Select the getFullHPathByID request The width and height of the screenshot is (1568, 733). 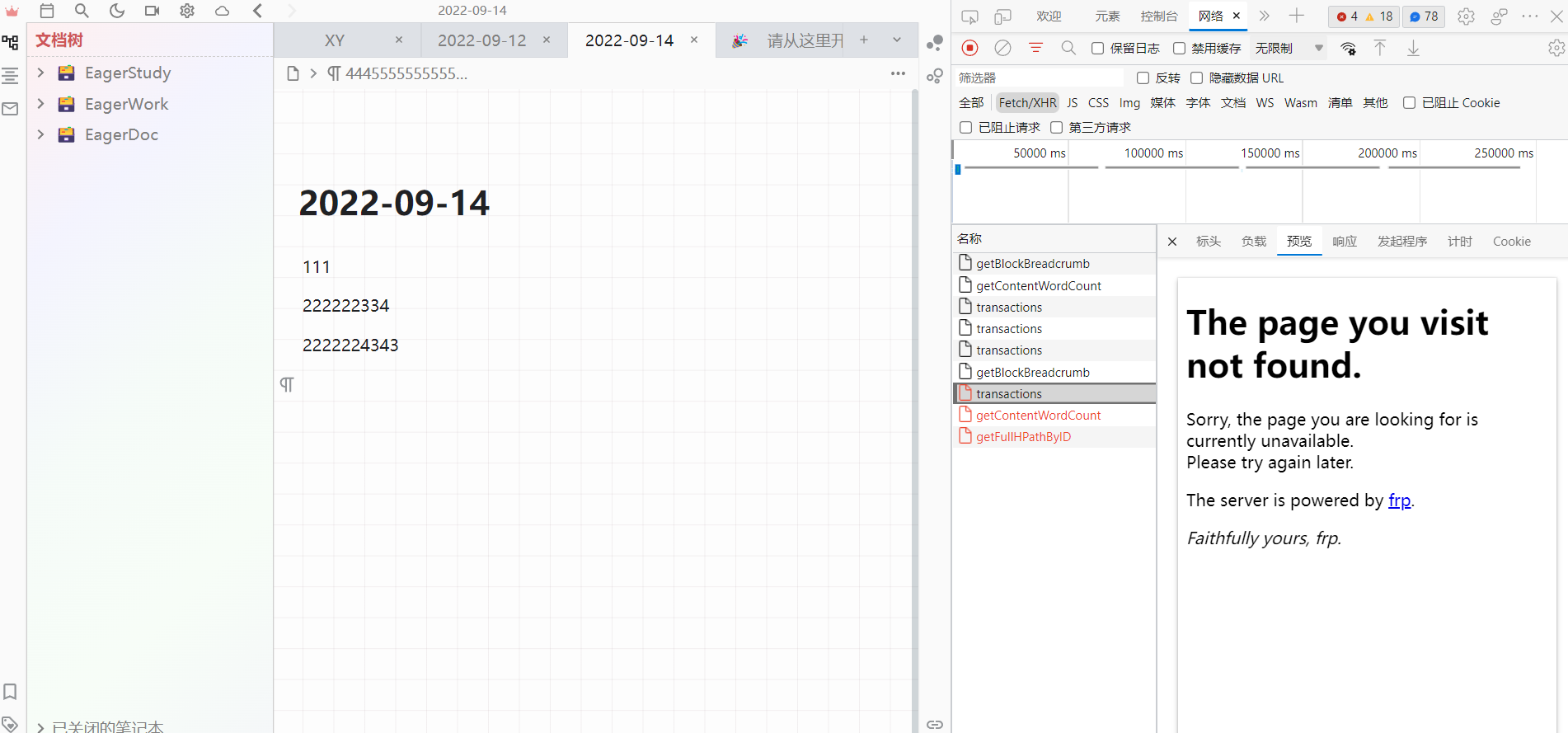click(1023, 437)
